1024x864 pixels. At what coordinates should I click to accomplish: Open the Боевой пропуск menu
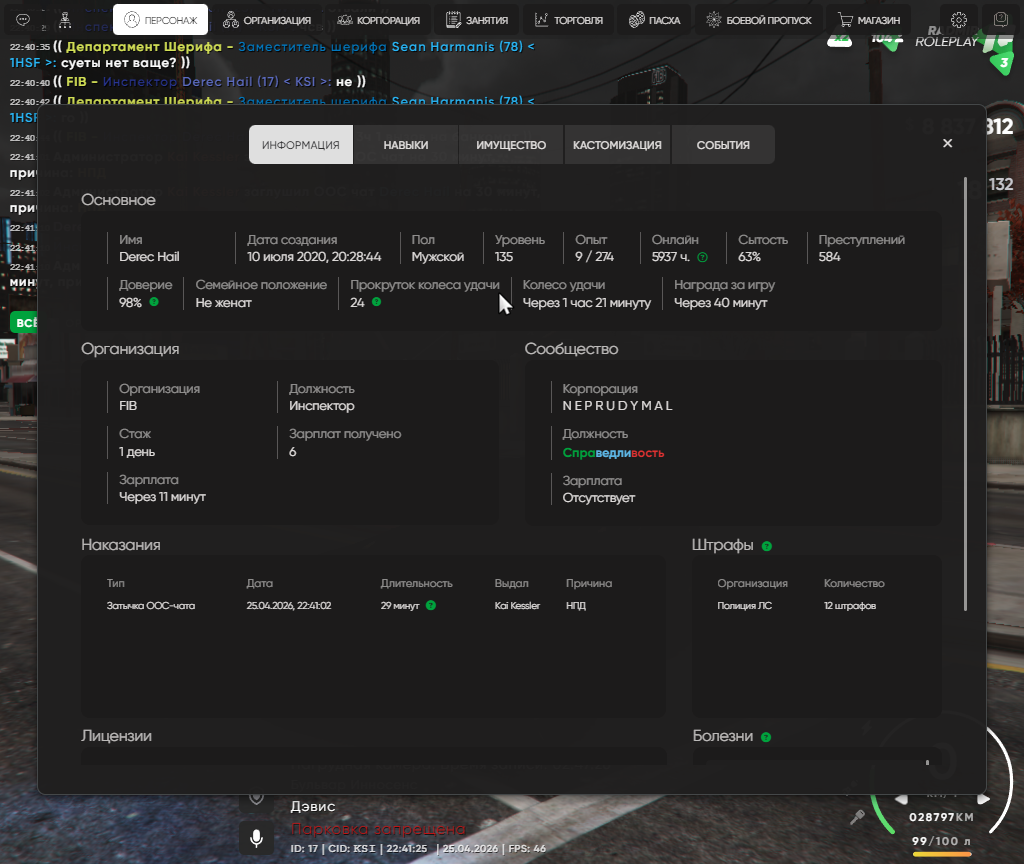759,20
